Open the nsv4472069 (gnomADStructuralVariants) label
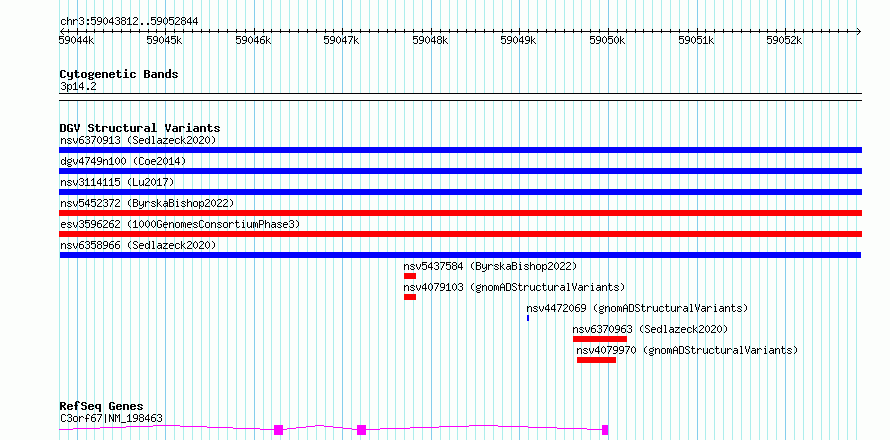The image size is (890, 440). pos(637,308)
